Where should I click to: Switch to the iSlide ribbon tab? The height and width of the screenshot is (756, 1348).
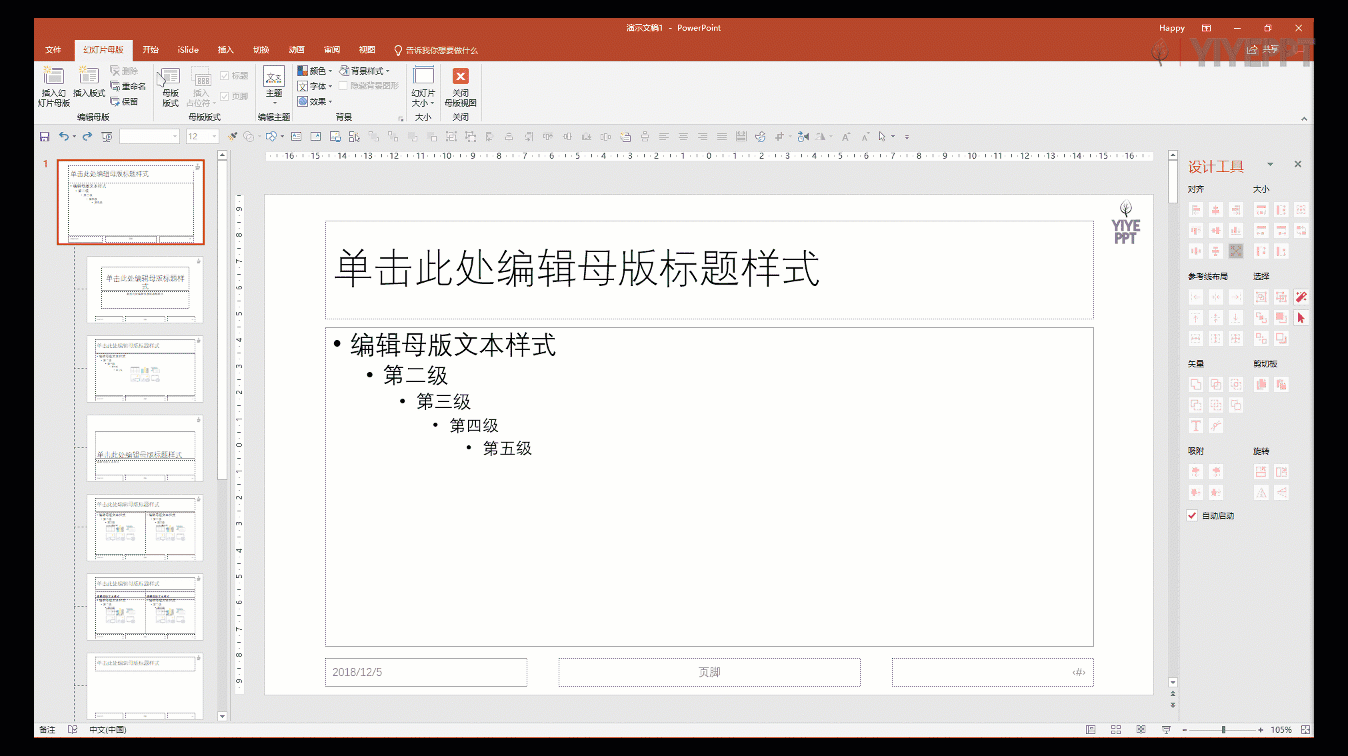tap(188, 50)
